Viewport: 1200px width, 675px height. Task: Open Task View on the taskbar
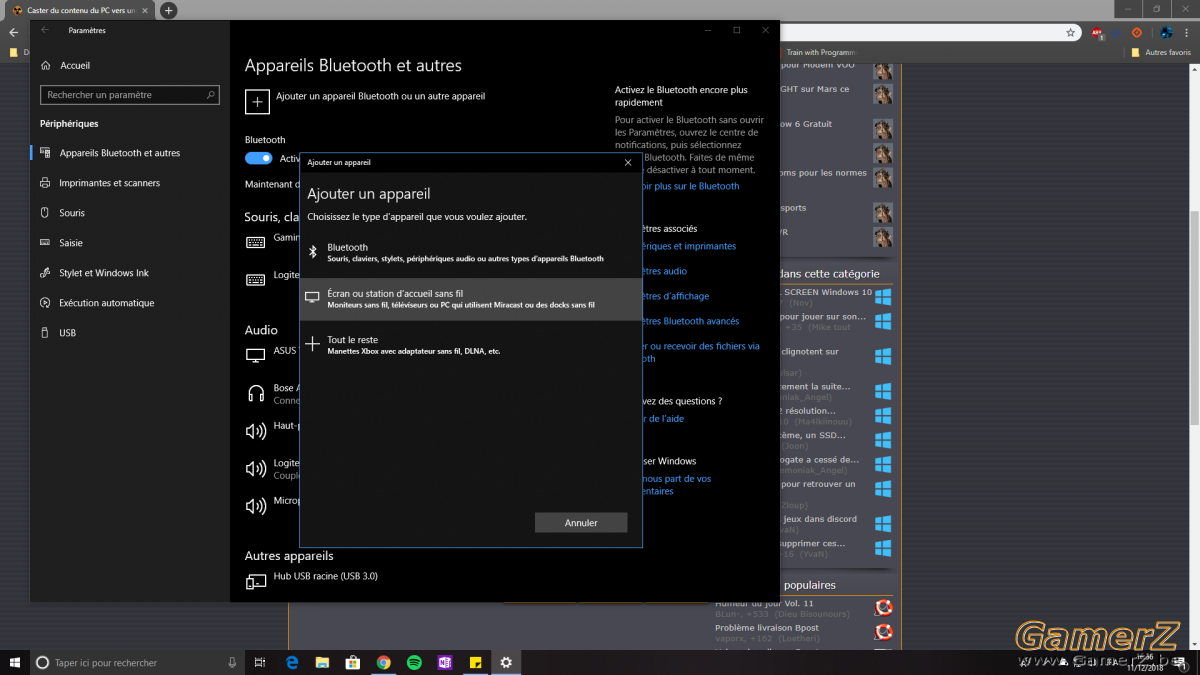(260, 662)
